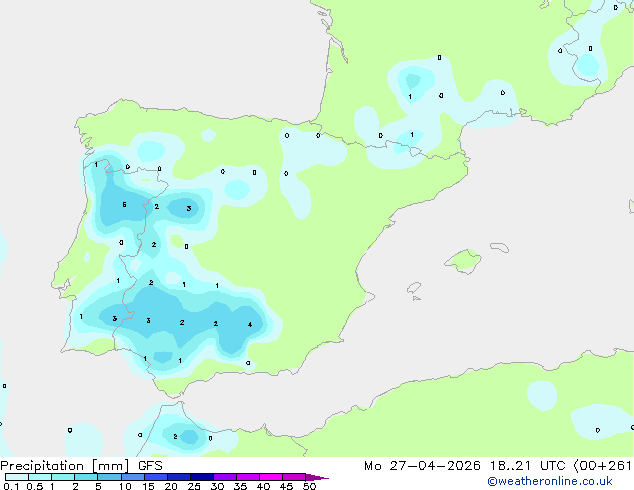
Task: Click the legend arrow tip above 50 mm
Action: pyautogui.click(x=317, y=477)
